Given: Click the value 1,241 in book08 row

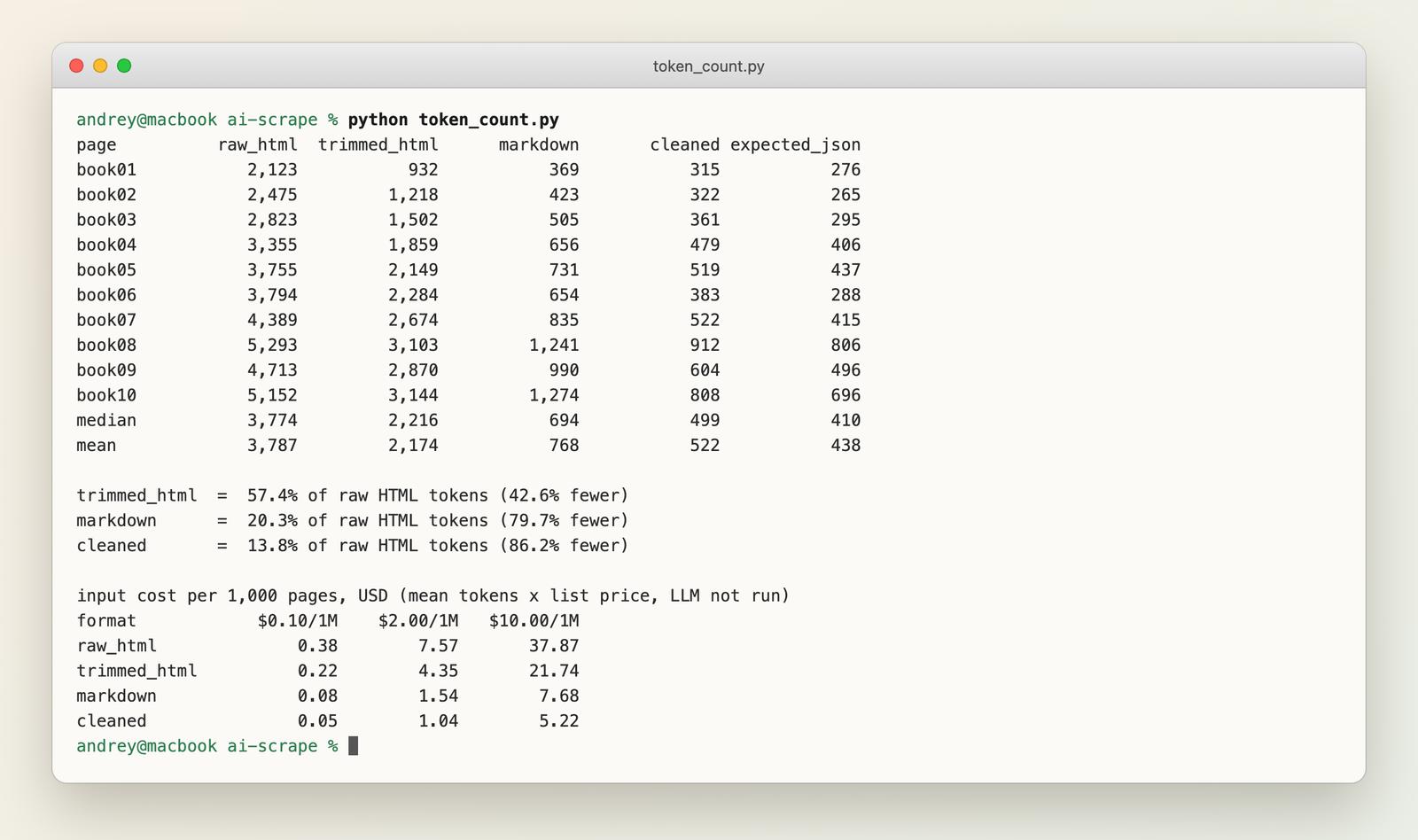Looking at the screenshot, I should pos(554,345).
